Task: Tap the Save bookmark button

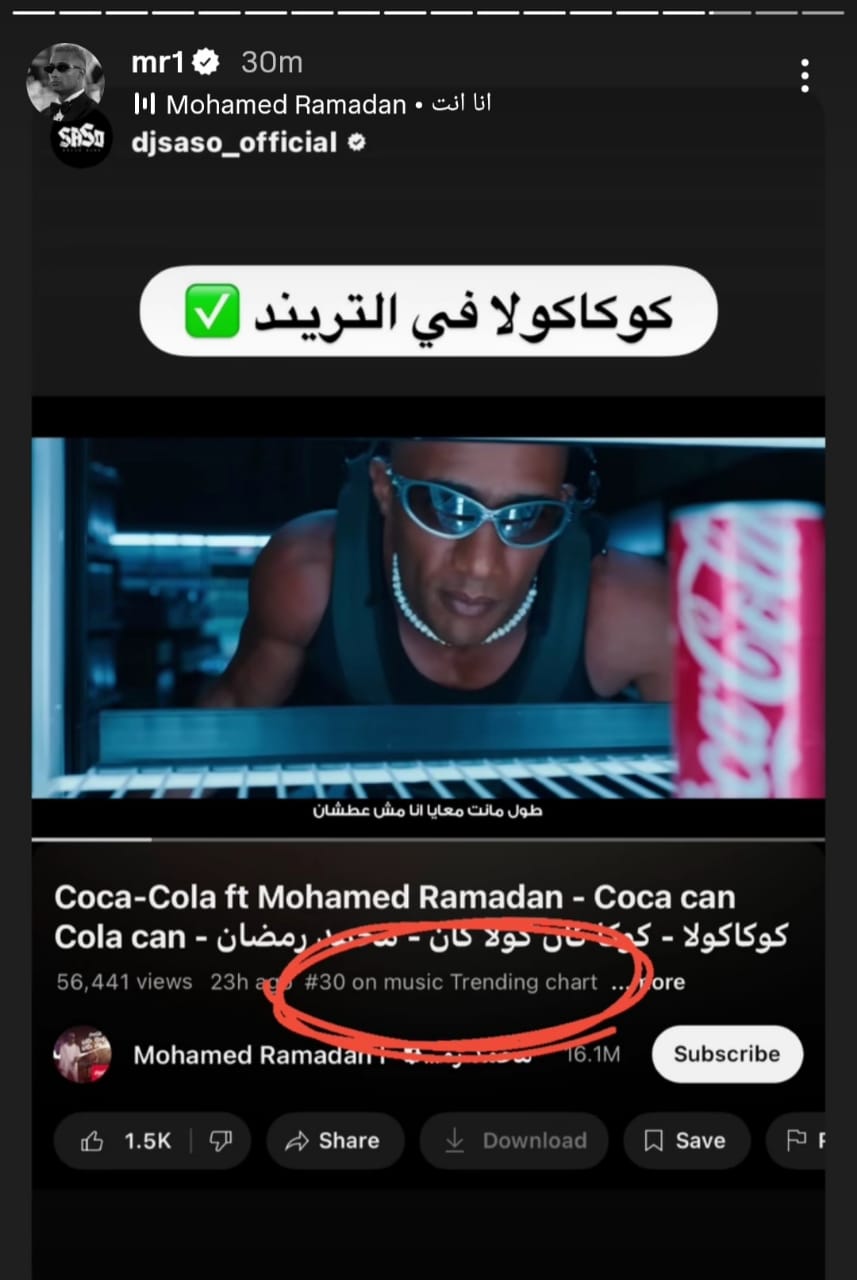Action: pyautogui.click(x=685, y=1141)
